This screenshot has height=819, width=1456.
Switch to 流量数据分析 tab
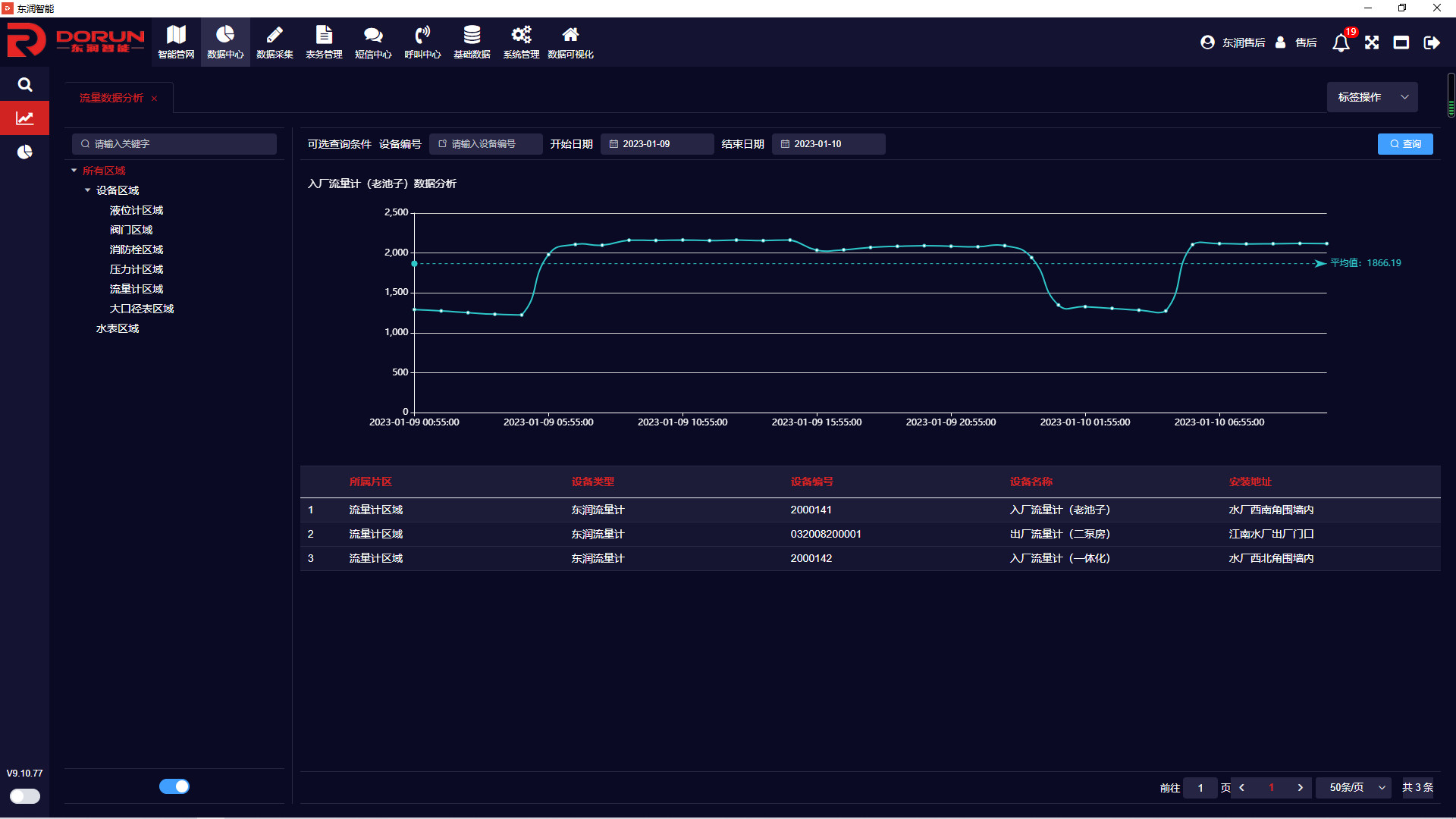[111, 98]
